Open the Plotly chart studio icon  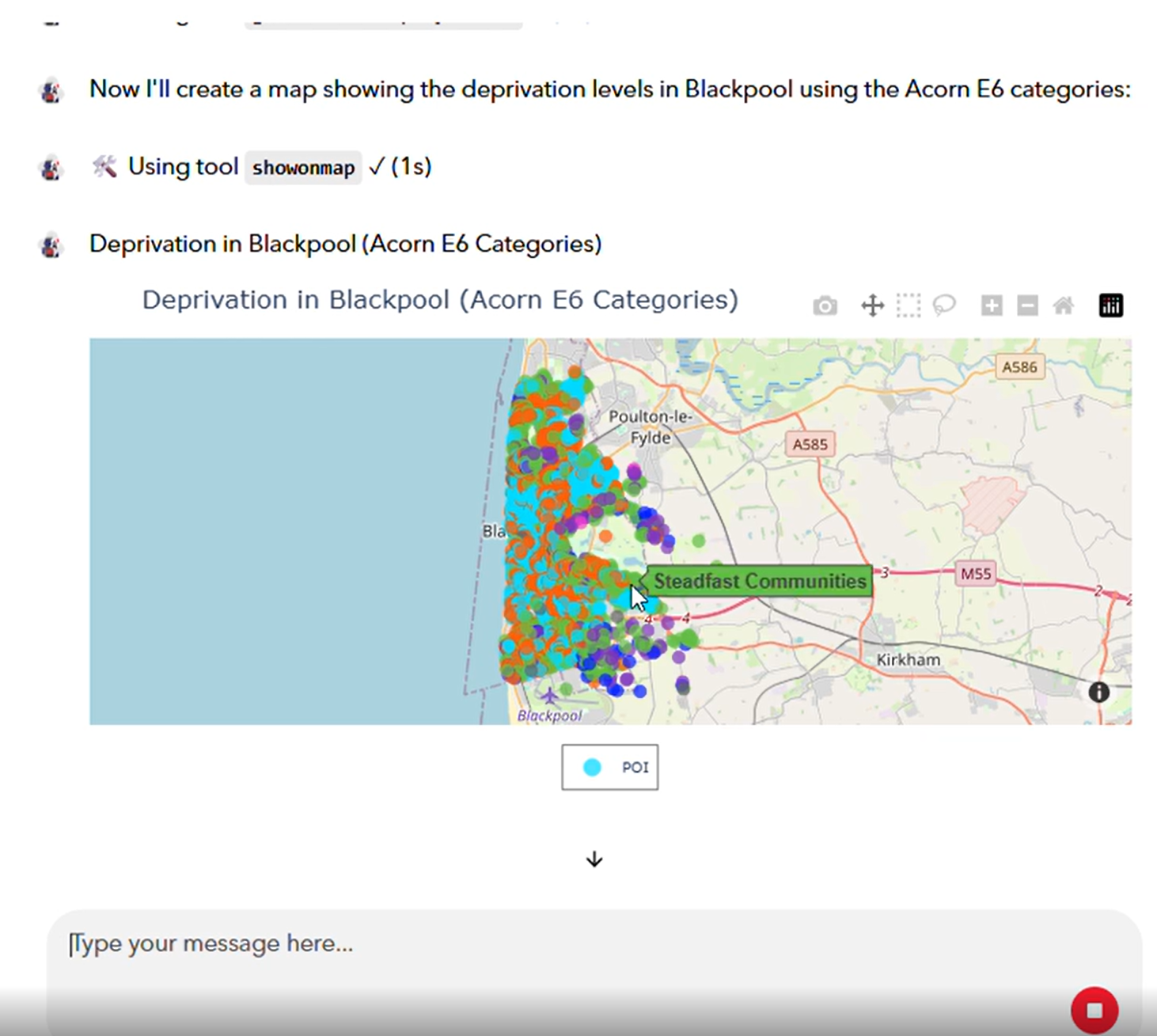1110,305
